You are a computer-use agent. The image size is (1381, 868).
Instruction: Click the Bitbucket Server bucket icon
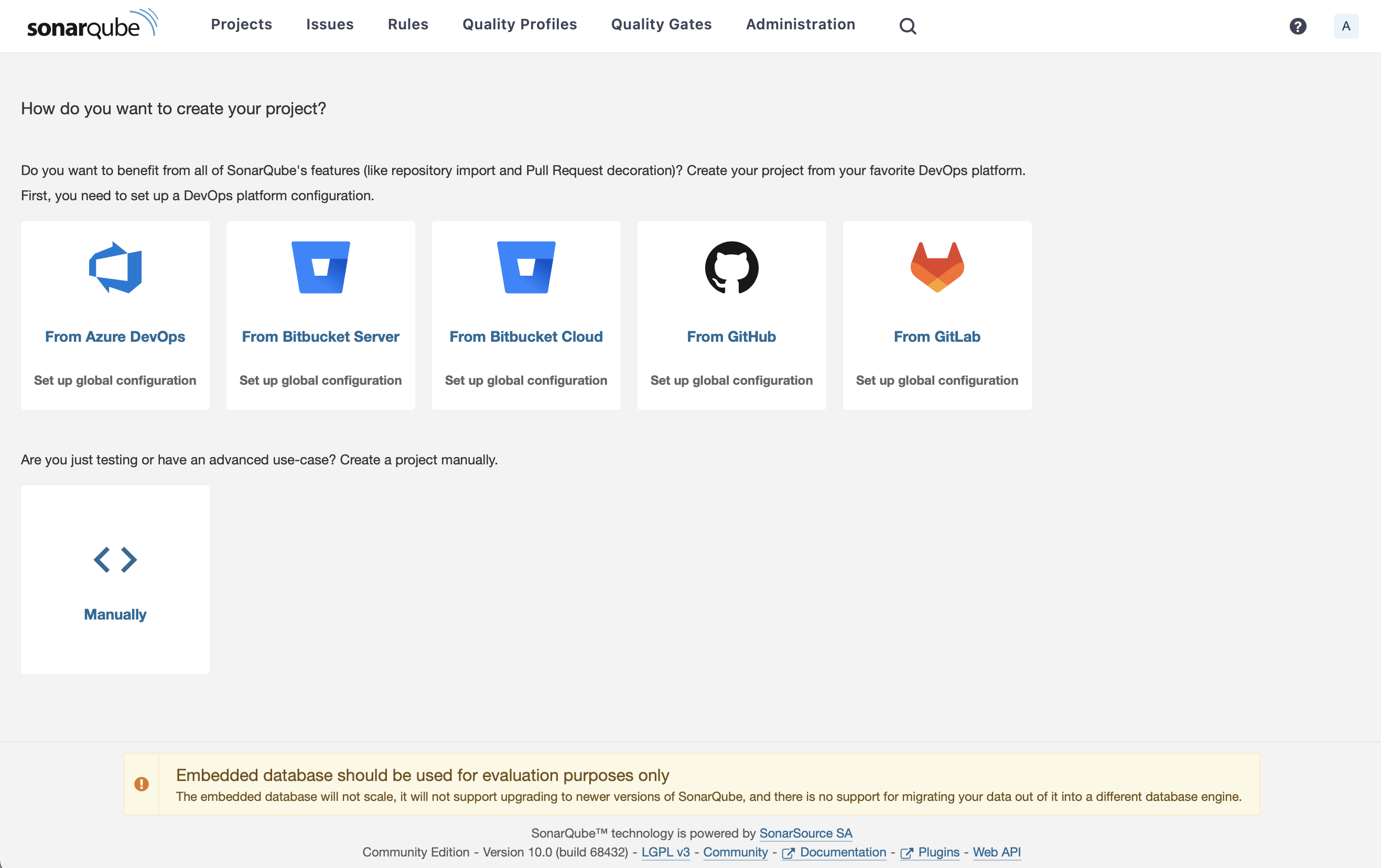tap(320, 268)
